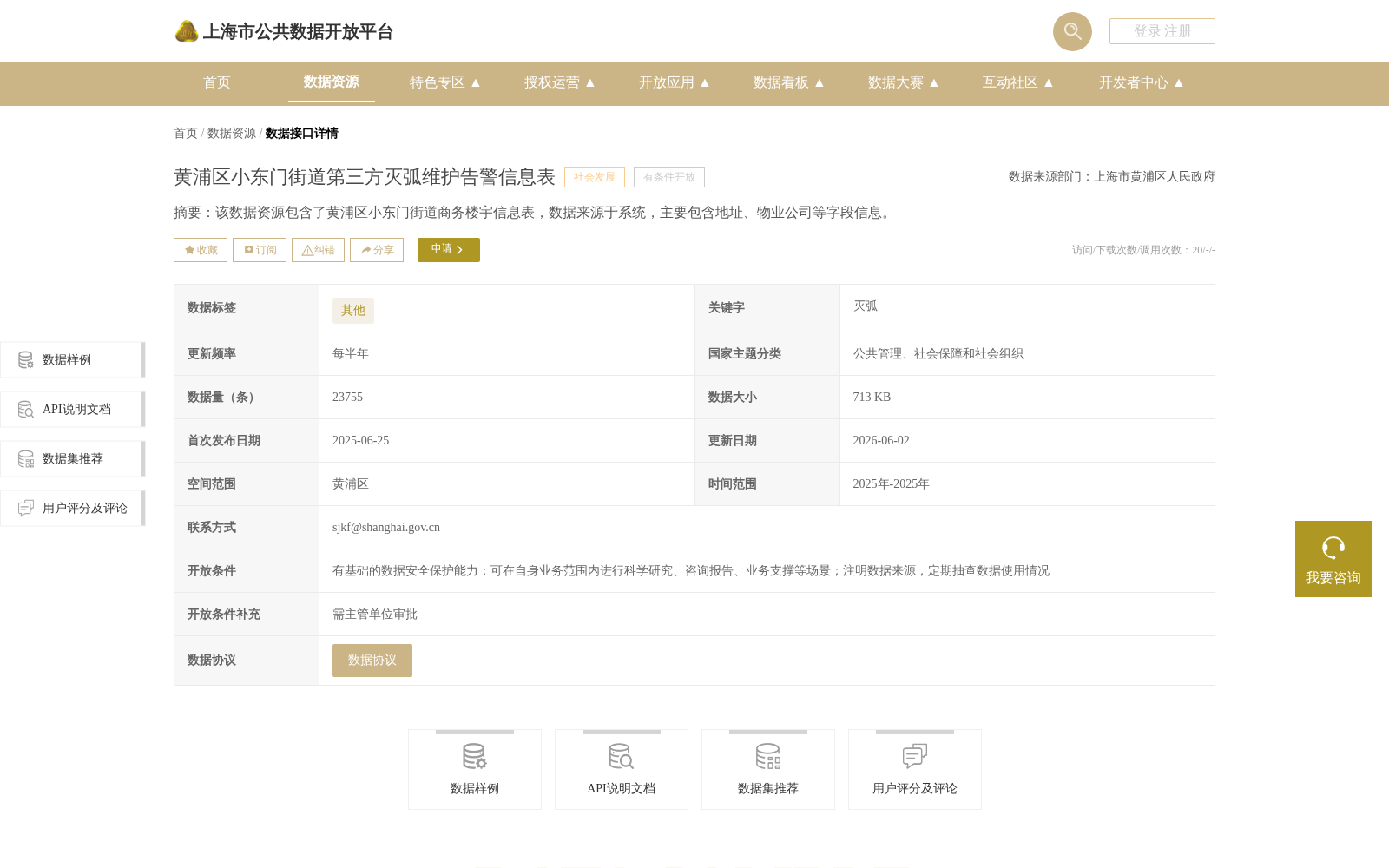The height and width of the screenshot is (868, 1389).
Task: Select the 数据集推荐 bottom tab card
Action: point(768,769)
